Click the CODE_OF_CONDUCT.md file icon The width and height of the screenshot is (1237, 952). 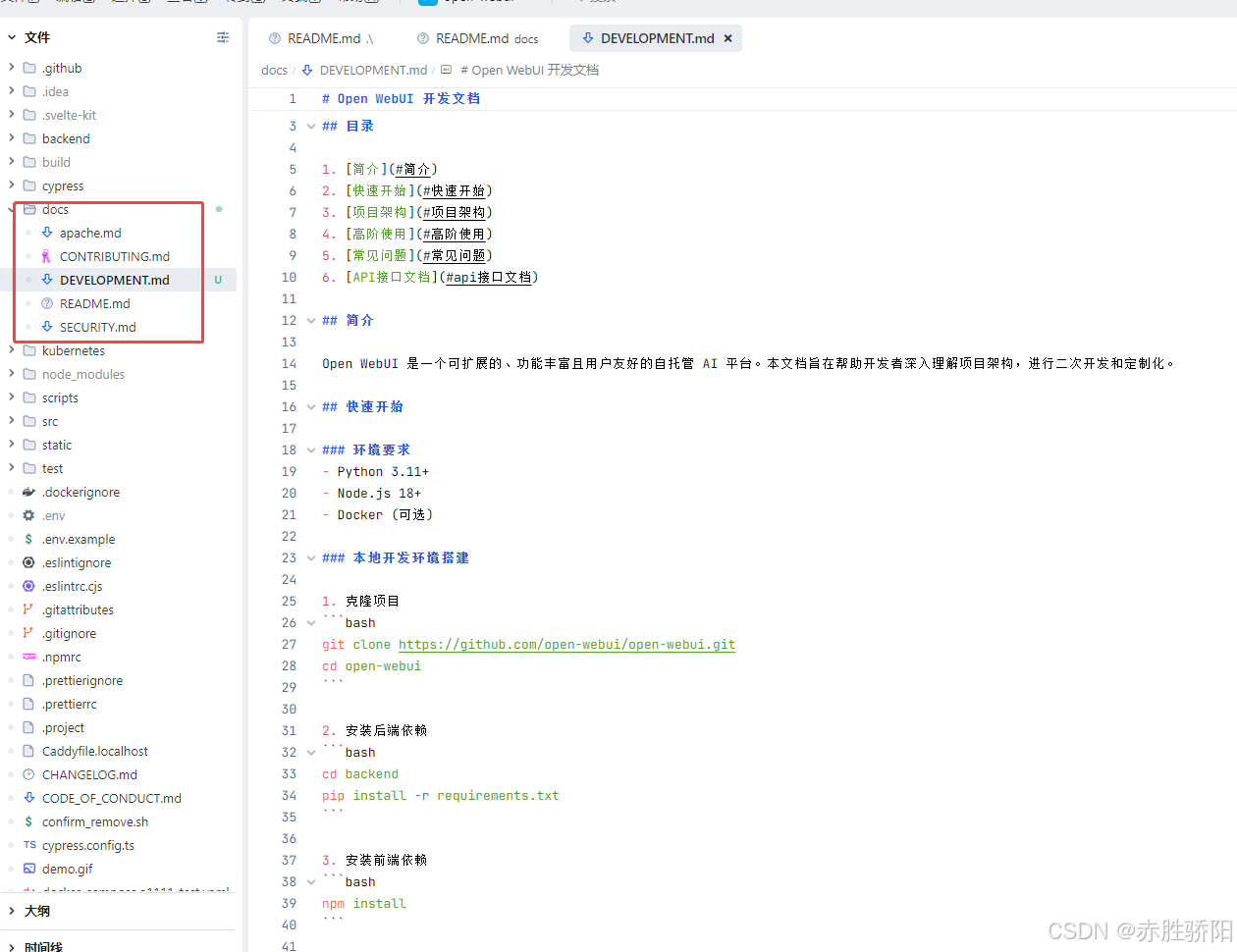pos(29,798)
